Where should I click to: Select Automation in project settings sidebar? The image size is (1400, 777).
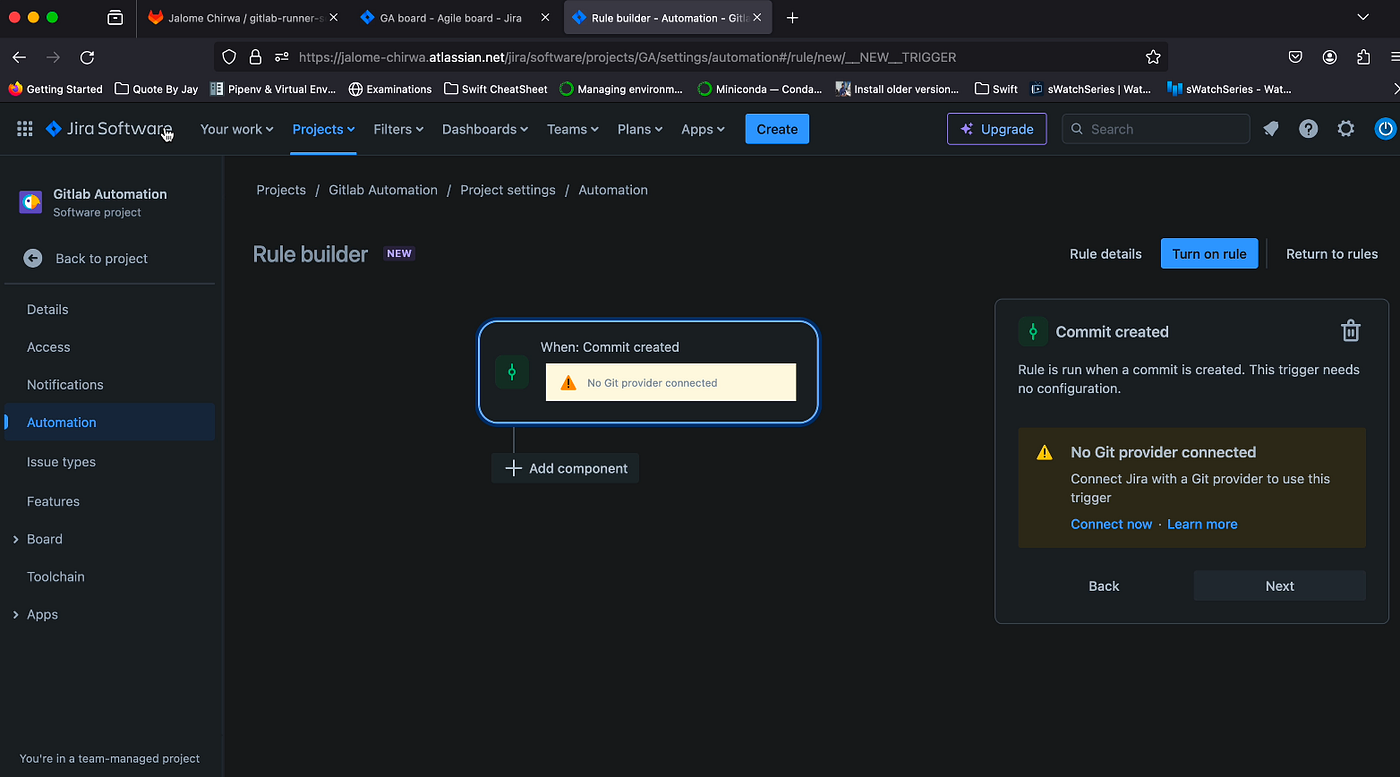point(109,422)
